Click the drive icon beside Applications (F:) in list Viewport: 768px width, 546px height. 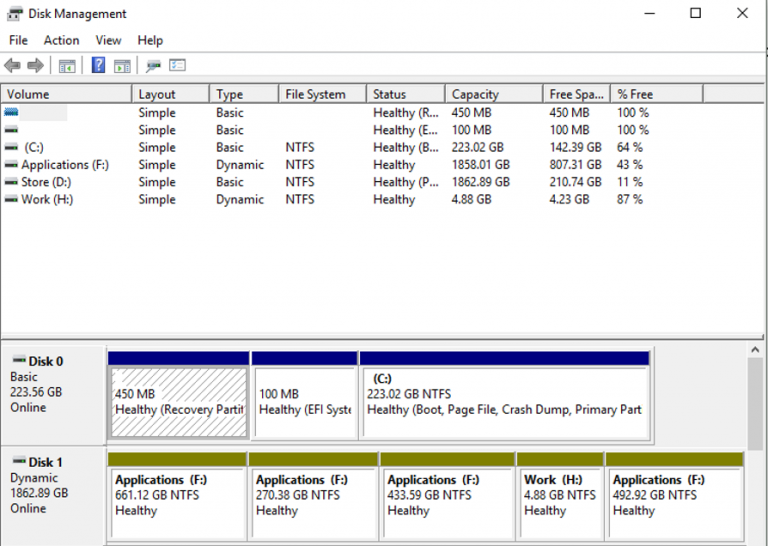pyautogui.click(x=11, y=165)
